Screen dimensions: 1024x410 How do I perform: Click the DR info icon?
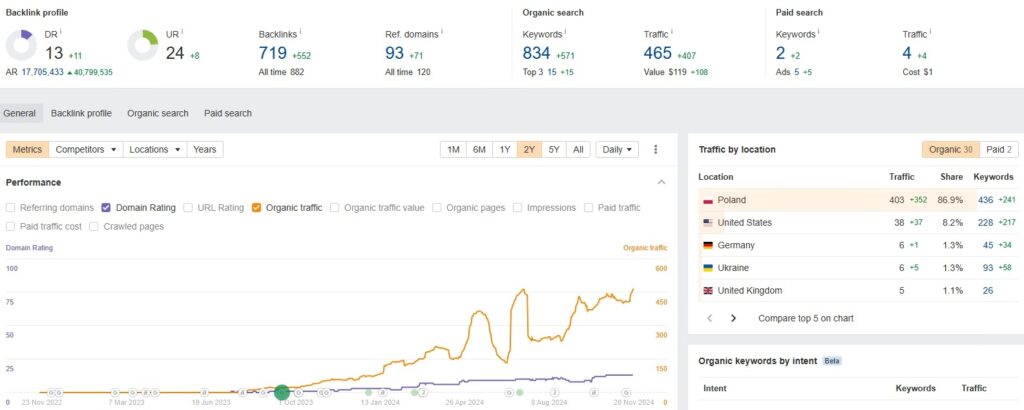pyautogui.click(x=61, y=31)
